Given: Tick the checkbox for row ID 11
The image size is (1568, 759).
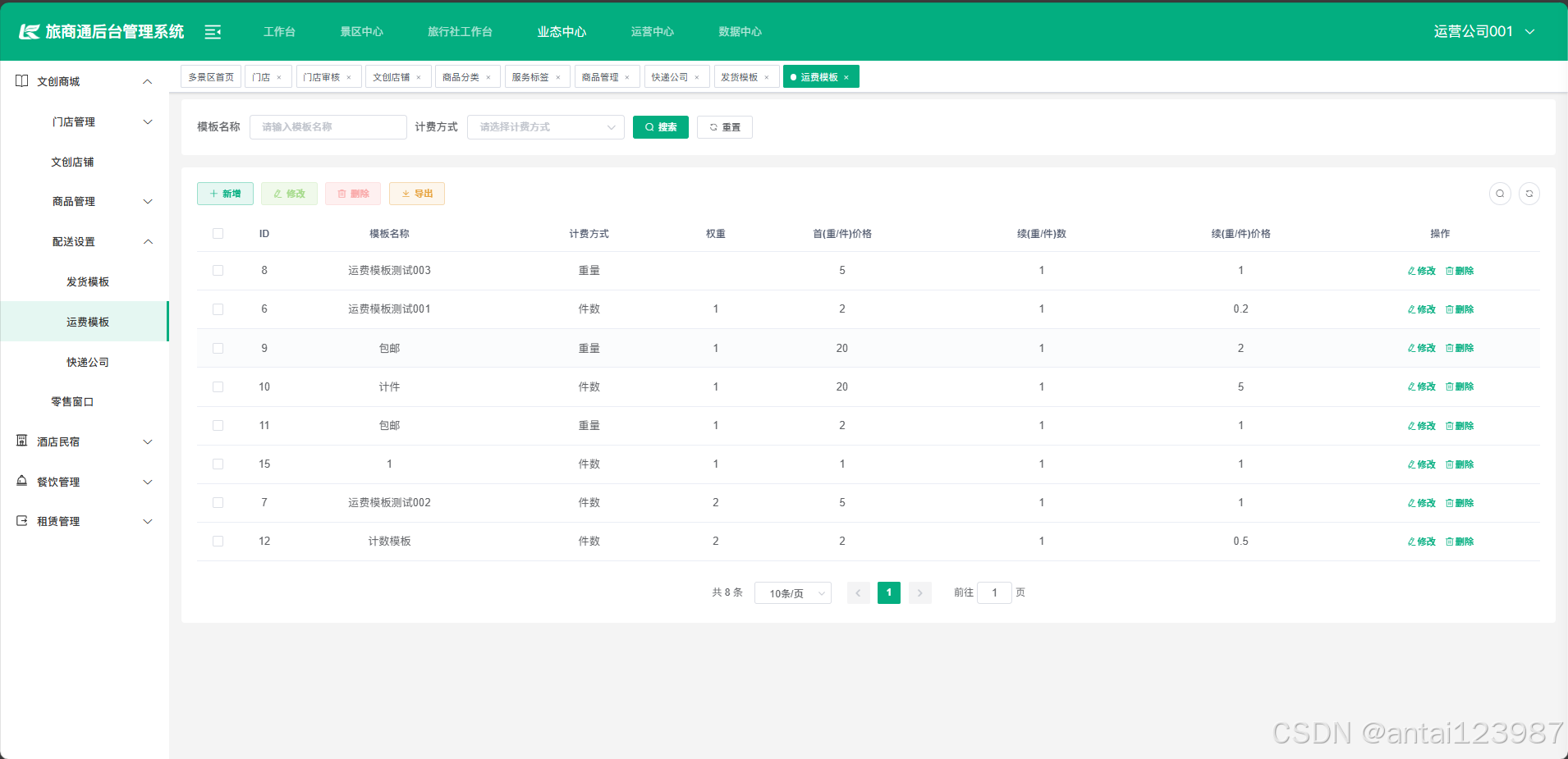Looking at the screenshot, I should (218, 425).
